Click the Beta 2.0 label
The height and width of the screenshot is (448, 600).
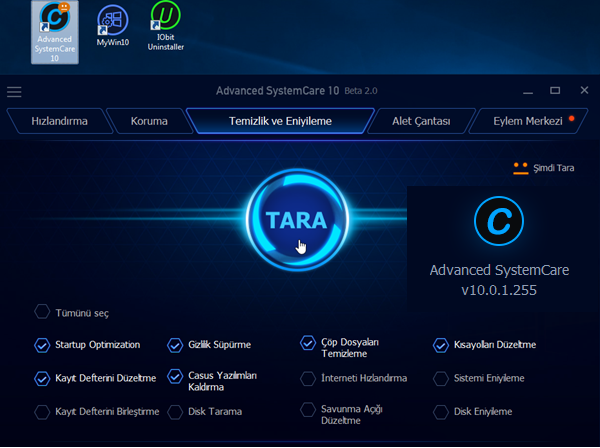pyautogui.click(x=361, y=91)
